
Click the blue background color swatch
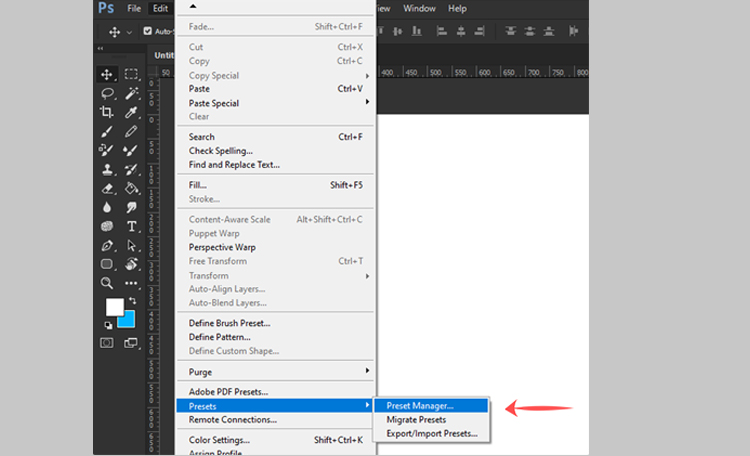tap(125, 320)
